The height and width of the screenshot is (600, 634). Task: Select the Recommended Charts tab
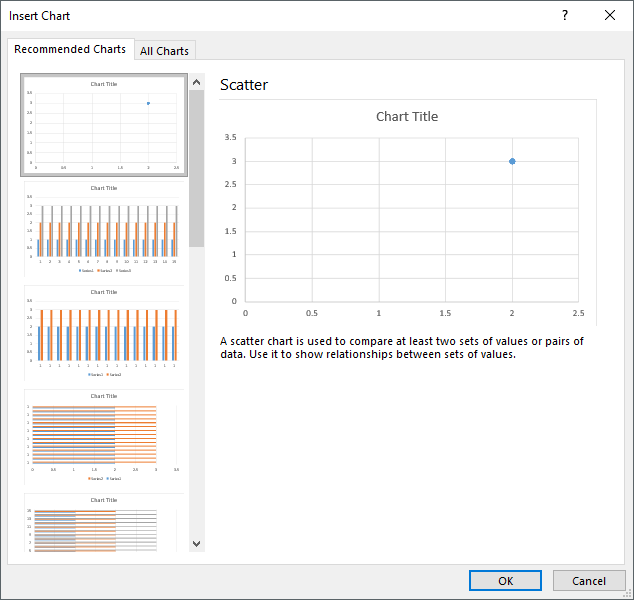(70, 49)
